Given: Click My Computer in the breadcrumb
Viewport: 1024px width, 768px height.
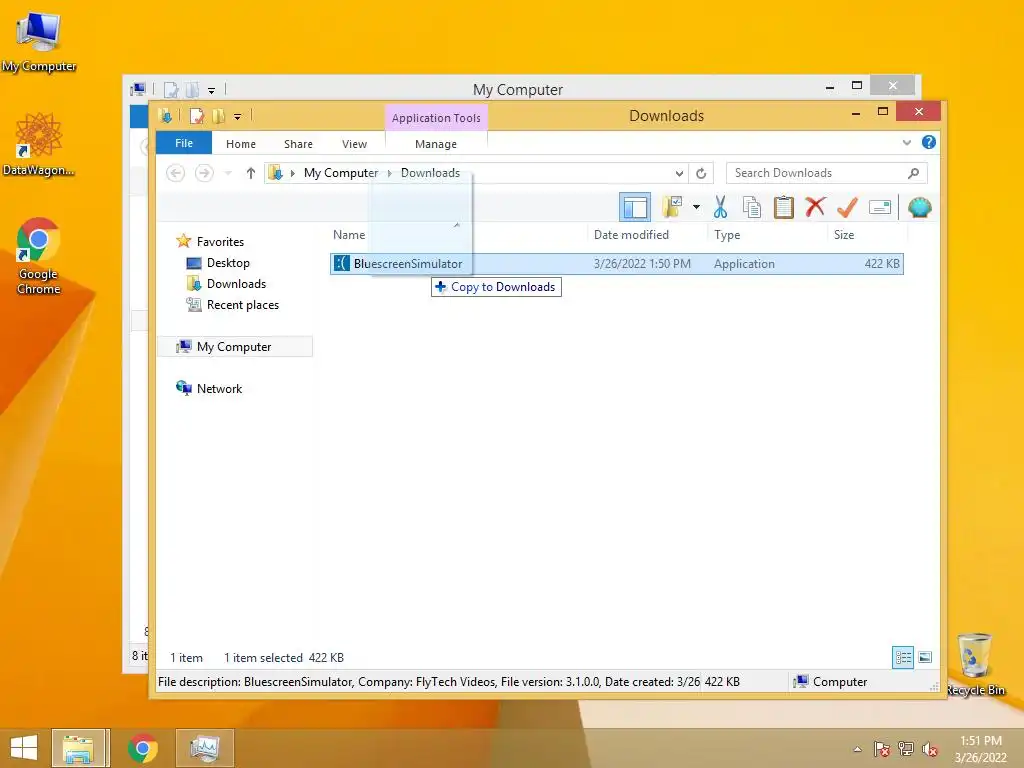Looking at the screenshot, I should pyautogui.click(x=341, y=173).
